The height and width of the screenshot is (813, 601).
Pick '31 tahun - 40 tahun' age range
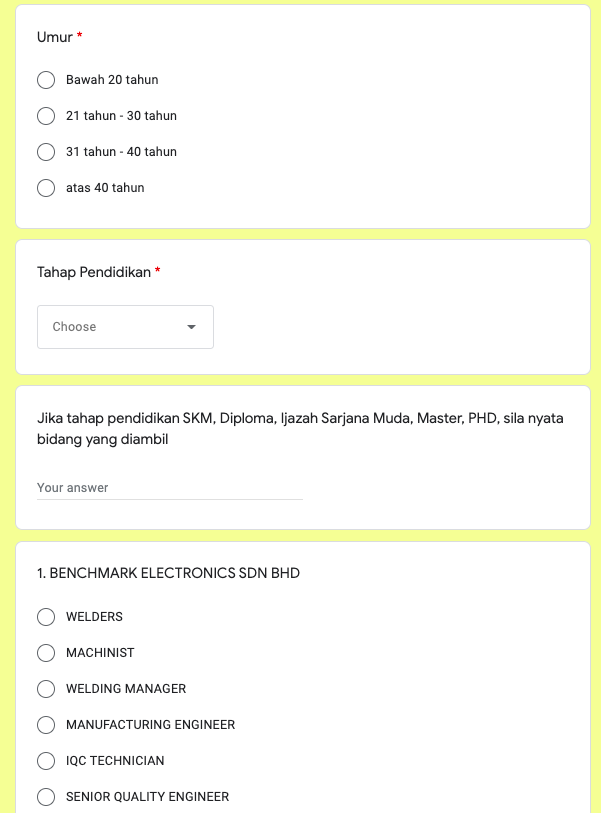46,152
